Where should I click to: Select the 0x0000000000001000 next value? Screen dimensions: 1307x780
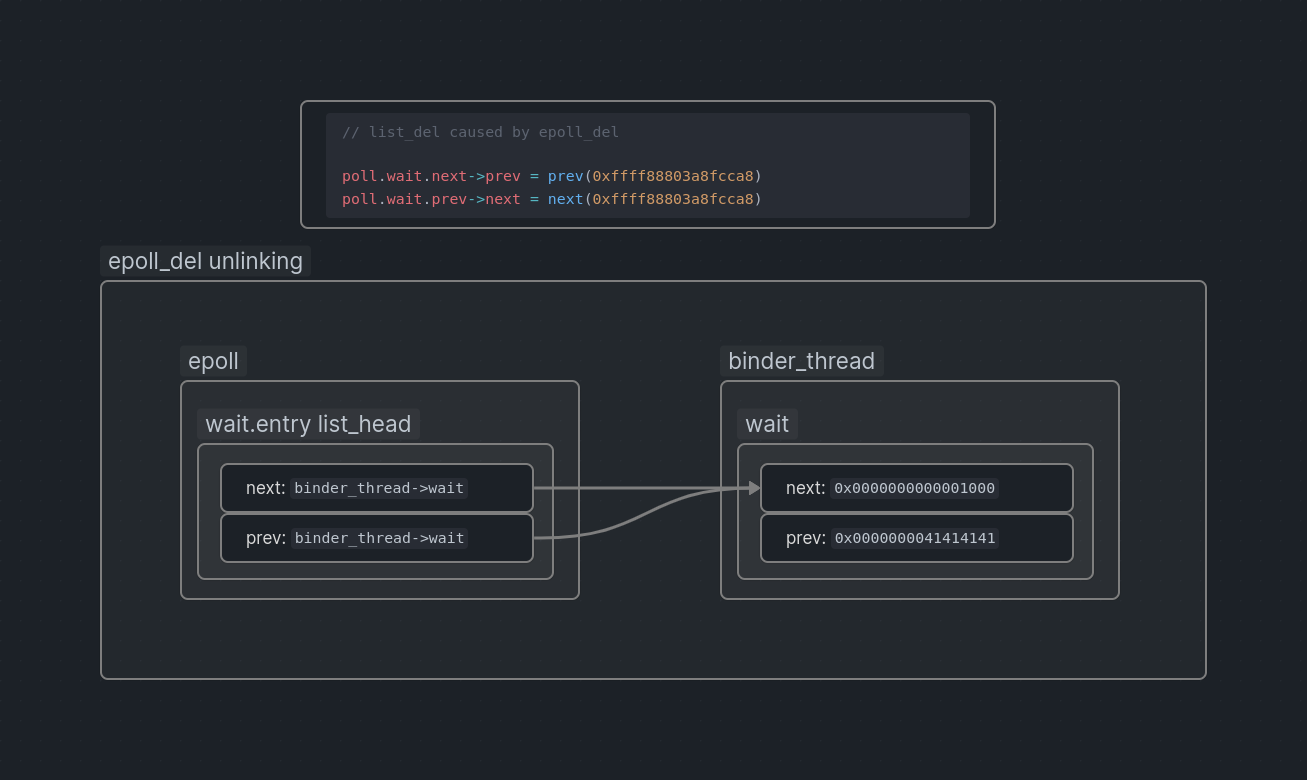(914, 488)
